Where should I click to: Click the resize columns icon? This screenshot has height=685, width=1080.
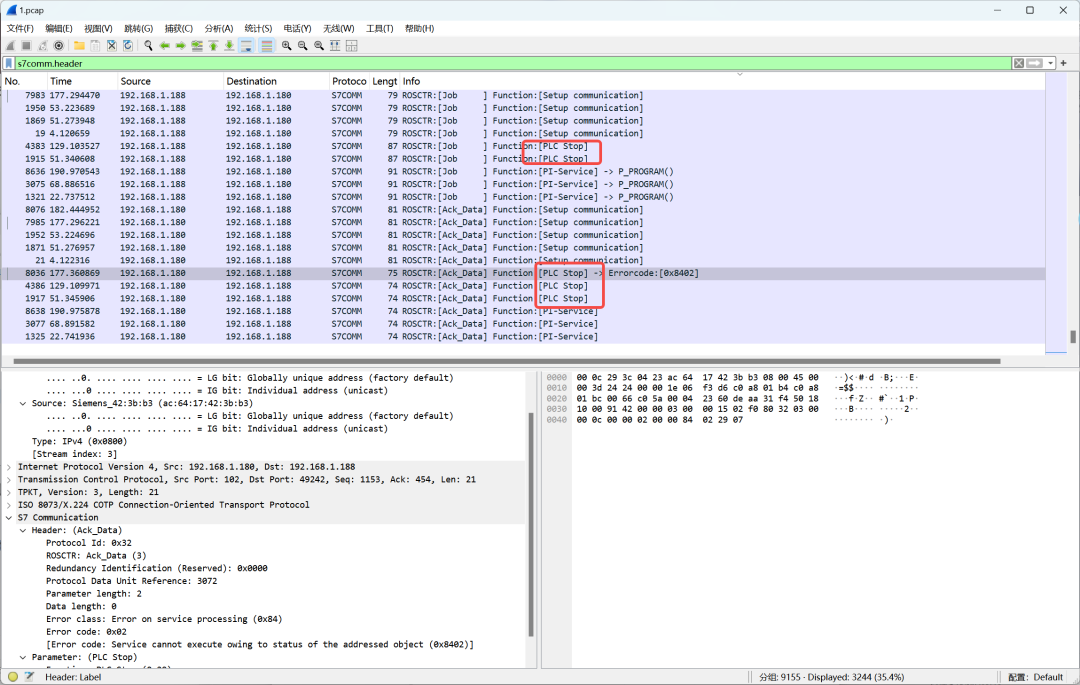click(335, 45)
